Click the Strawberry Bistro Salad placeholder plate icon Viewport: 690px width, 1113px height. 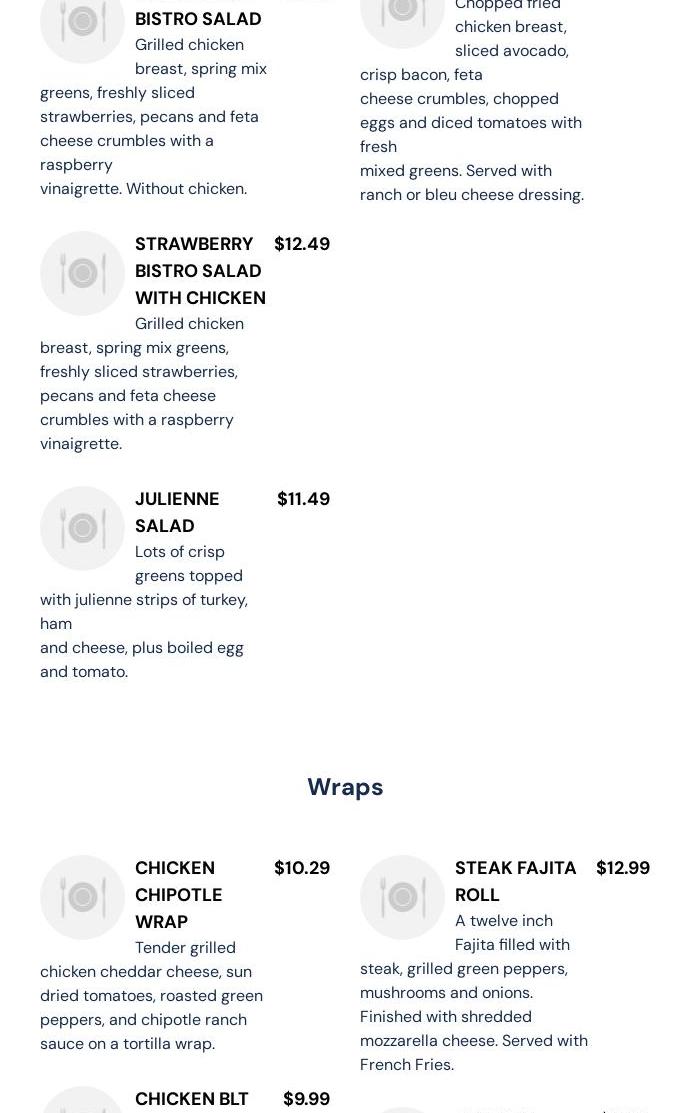82,273
